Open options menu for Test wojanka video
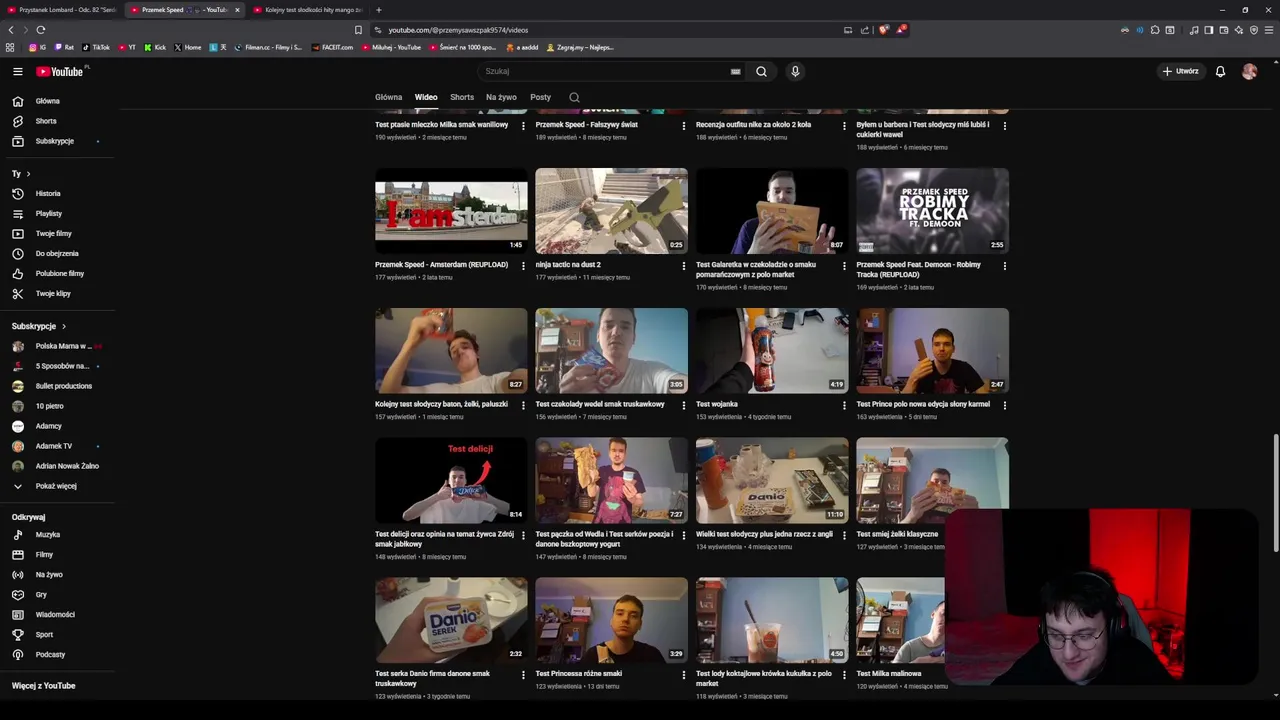 [844, 405]
